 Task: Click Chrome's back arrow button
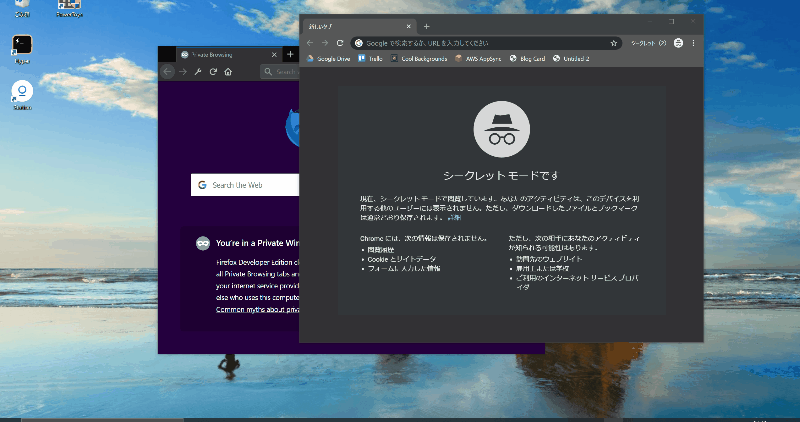(x=310, y=43)
